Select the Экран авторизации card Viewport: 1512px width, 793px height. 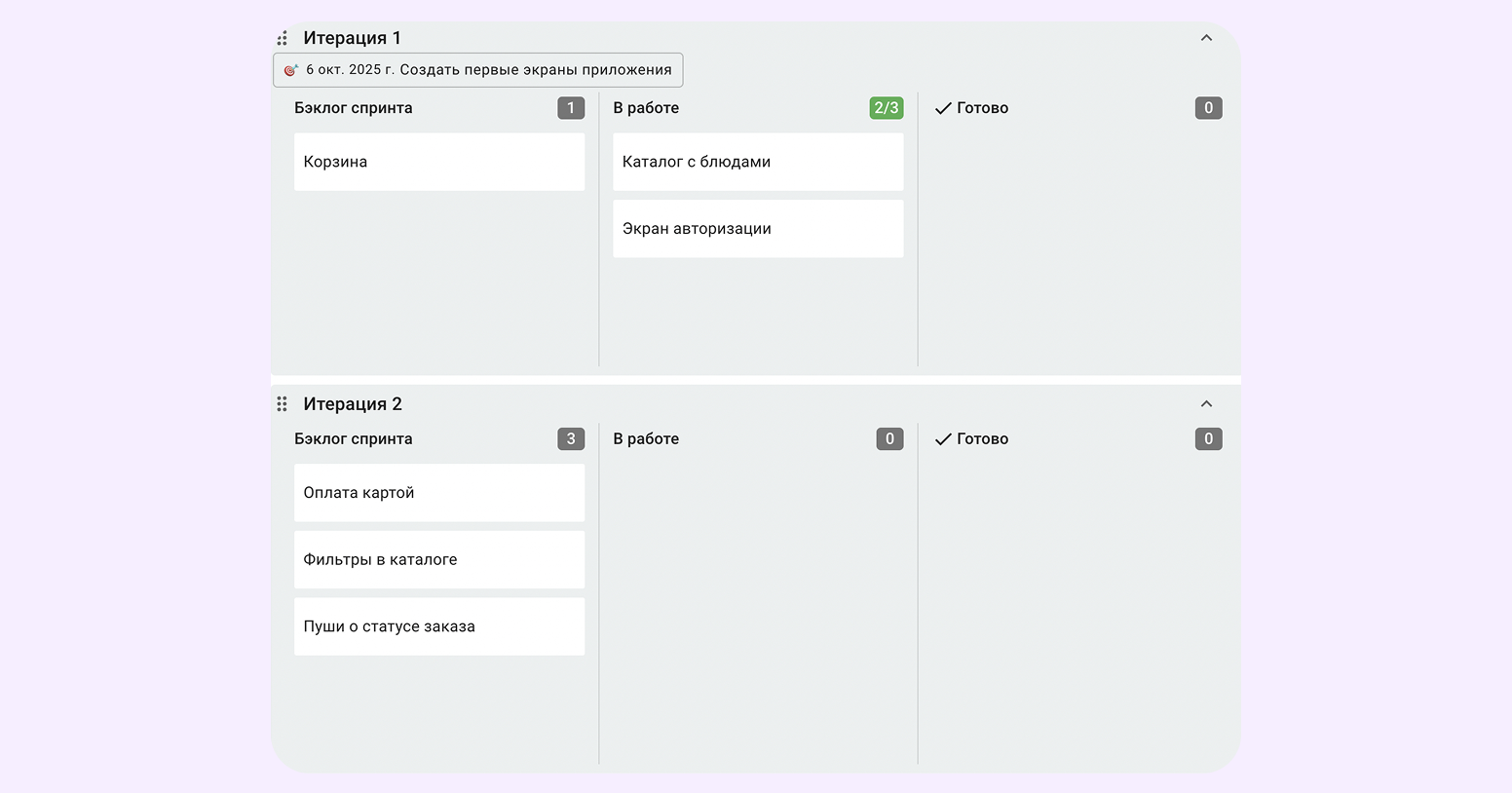(758, 229)
